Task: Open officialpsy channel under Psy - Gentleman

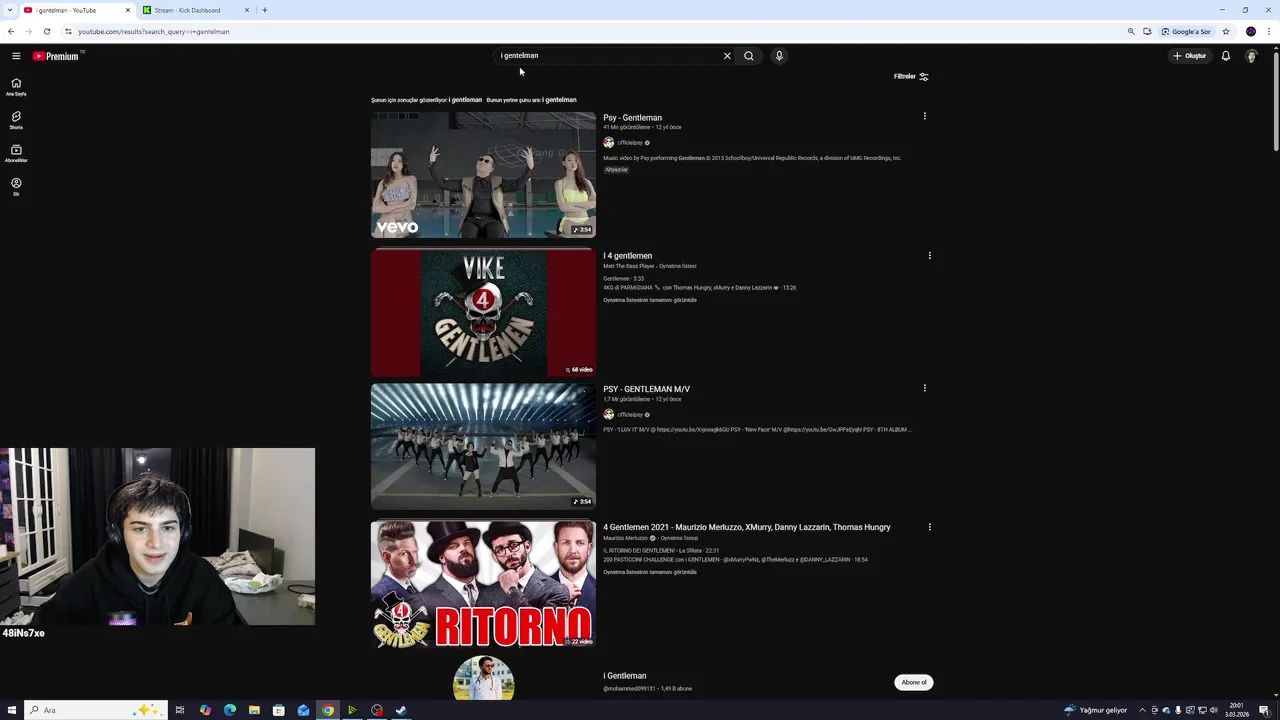Action: coord(630,143)
